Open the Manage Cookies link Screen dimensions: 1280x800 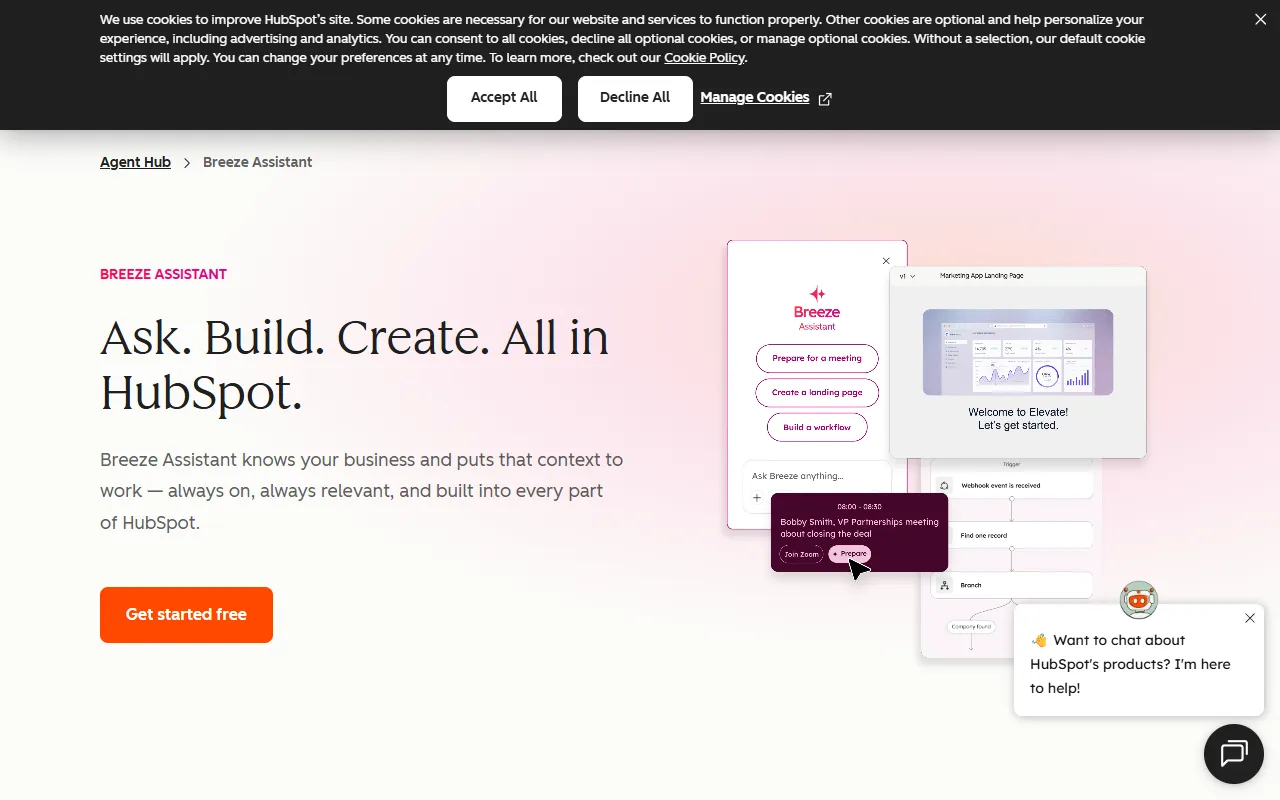coord(755,97)
